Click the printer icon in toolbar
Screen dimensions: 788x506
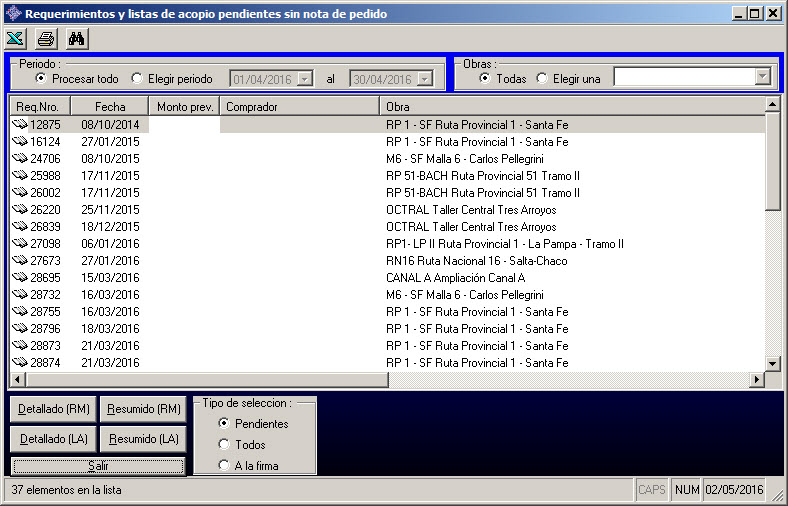pyautogui.click(x=46, y=39)
